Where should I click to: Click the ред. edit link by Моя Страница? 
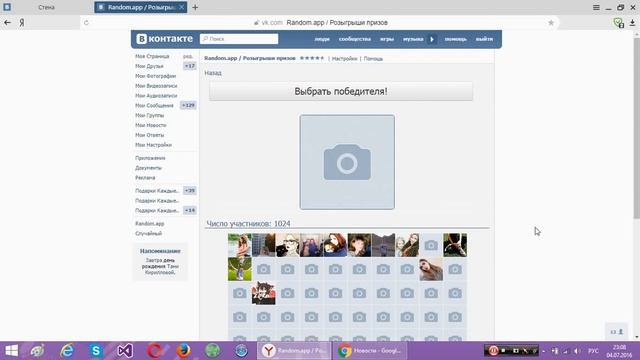pos(188,56)
